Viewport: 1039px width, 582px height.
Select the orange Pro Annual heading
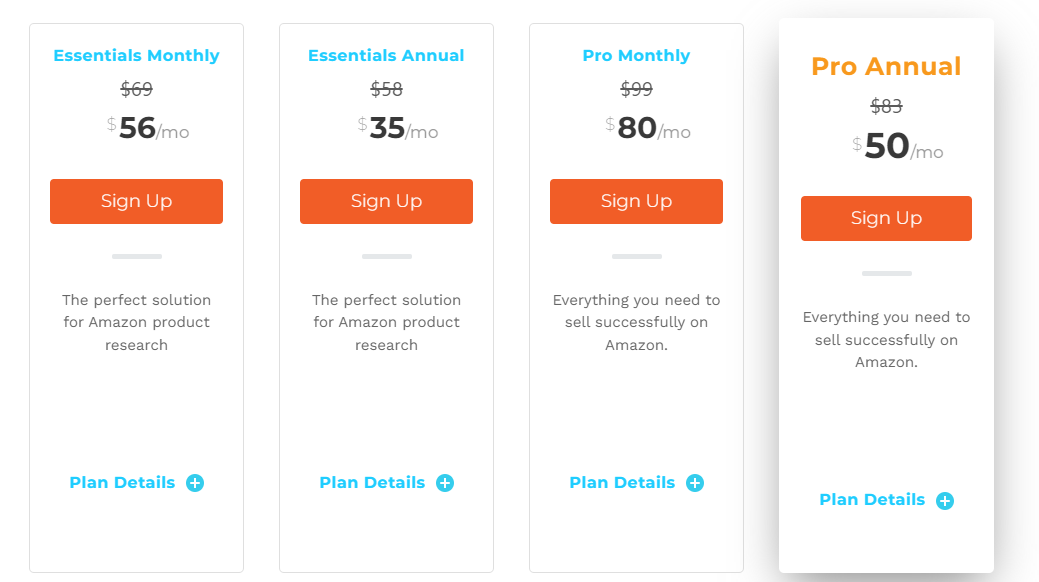(887, 66)
